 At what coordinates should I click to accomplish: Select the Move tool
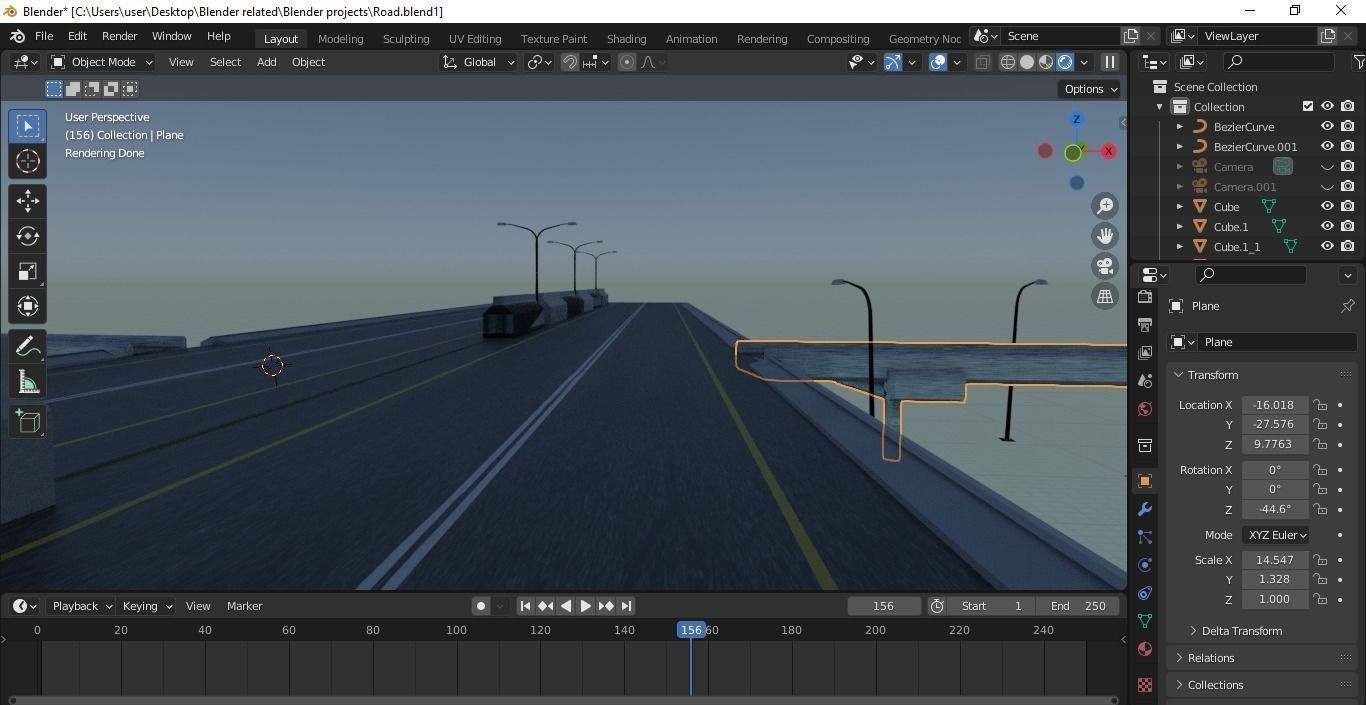pyautogui.click(x=28, y=201)
